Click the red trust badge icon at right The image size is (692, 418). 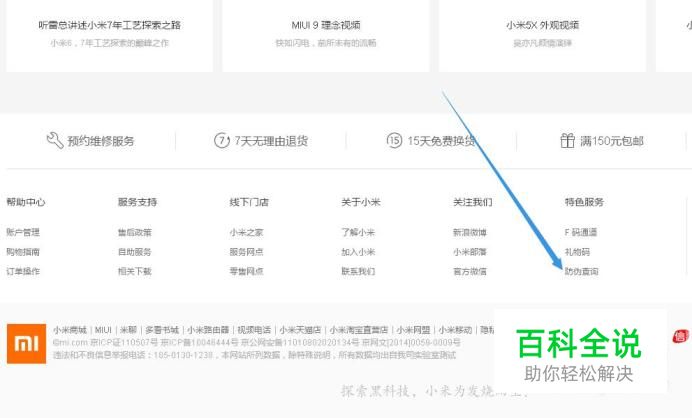coord(680,336)
